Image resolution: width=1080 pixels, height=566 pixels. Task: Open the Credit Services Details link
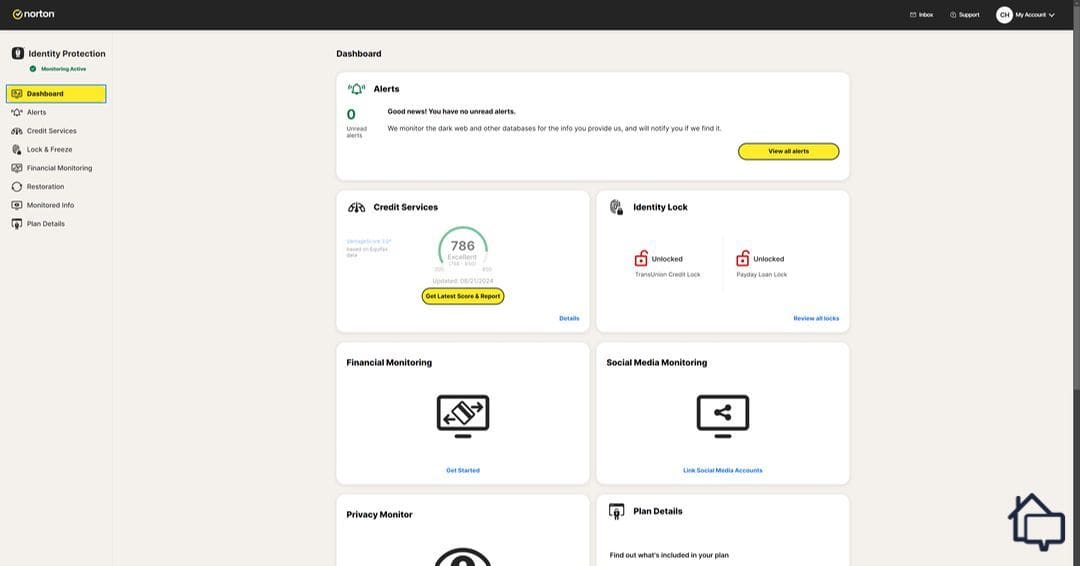pyautogui.click(x=569, y=318)
